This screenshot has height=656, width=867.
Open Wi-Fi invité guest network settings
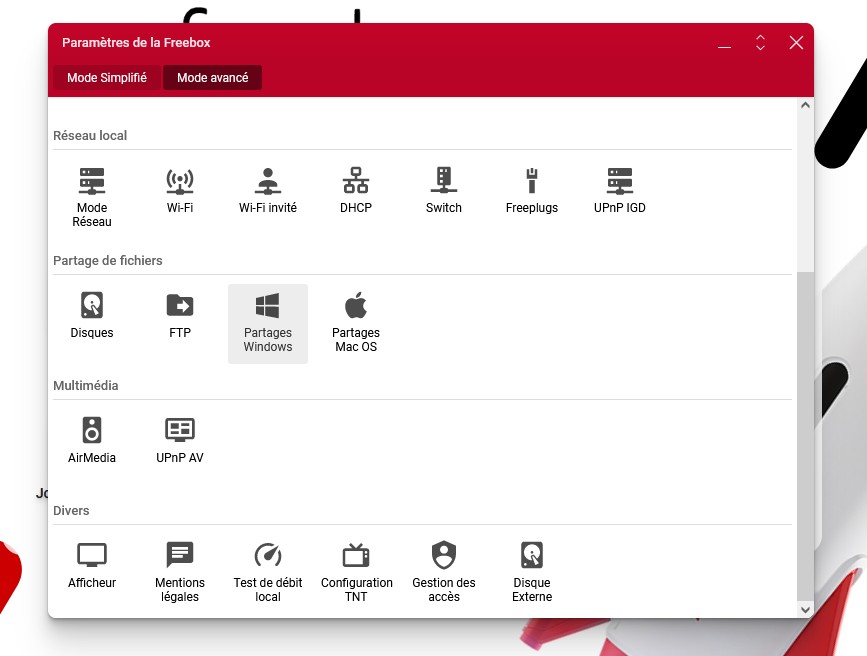tap(267, 190)
